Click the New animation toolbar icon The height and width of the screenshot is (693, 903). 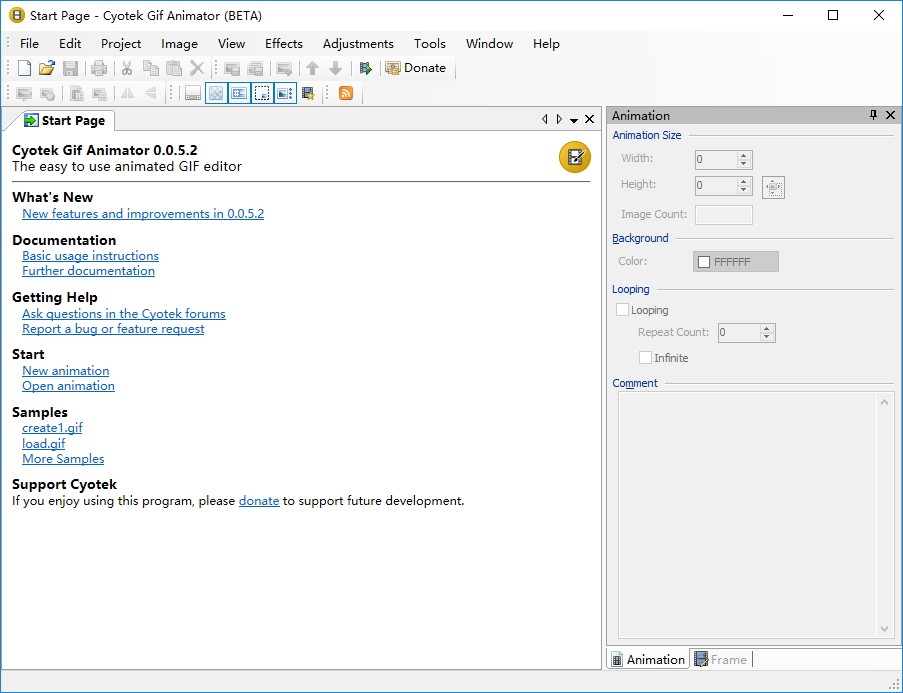coord(25,68)
